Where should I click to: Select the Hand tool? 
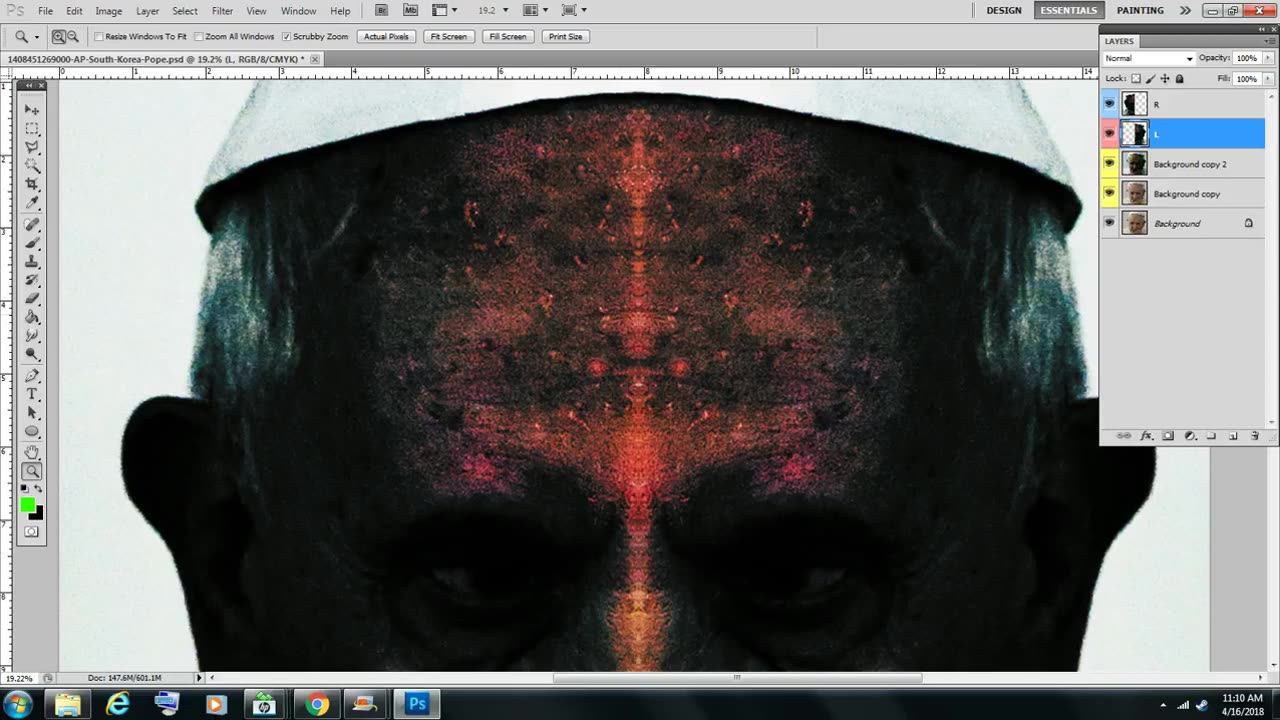(x=32, y=453)
